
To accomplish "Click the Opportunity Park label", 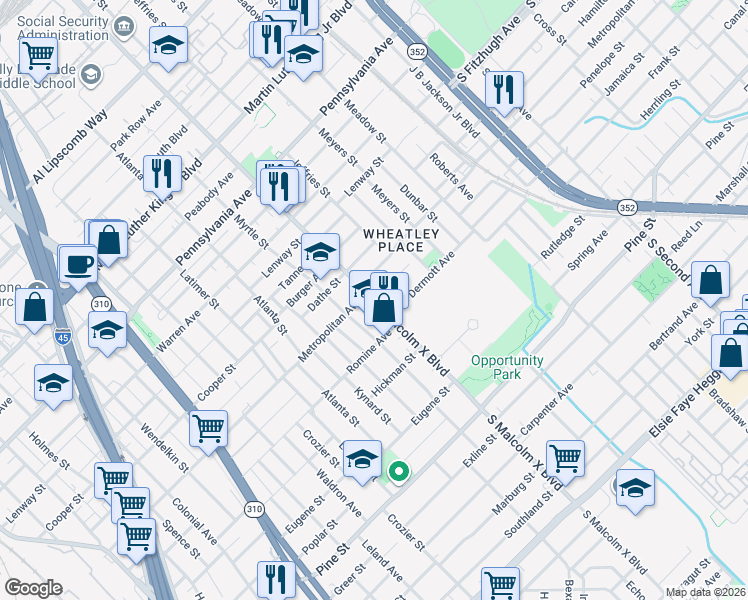I will coord(507,367).
